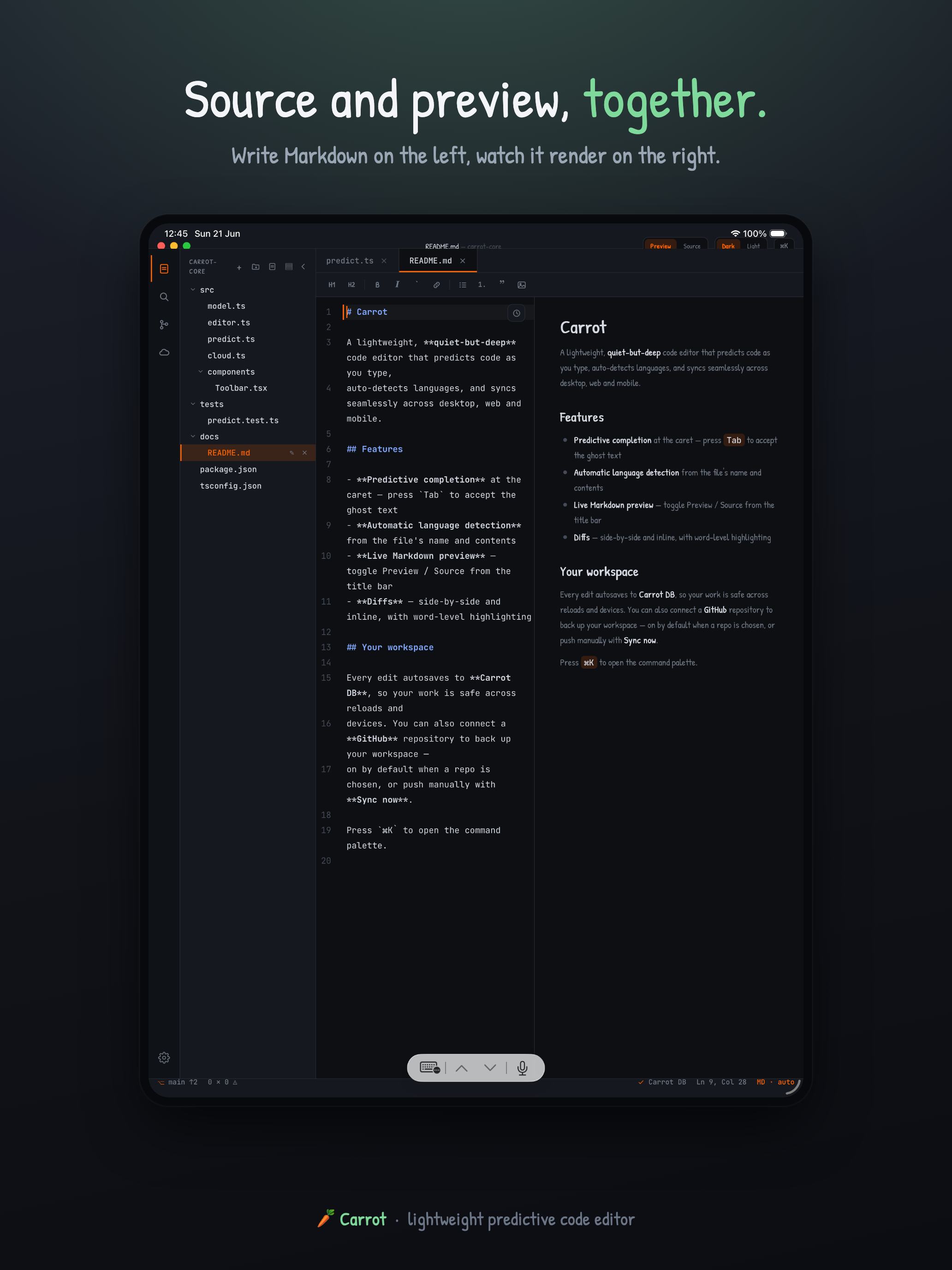
Task: Insert a link with the chain icon
Action: pyautogui.click(x=437, y=285)
